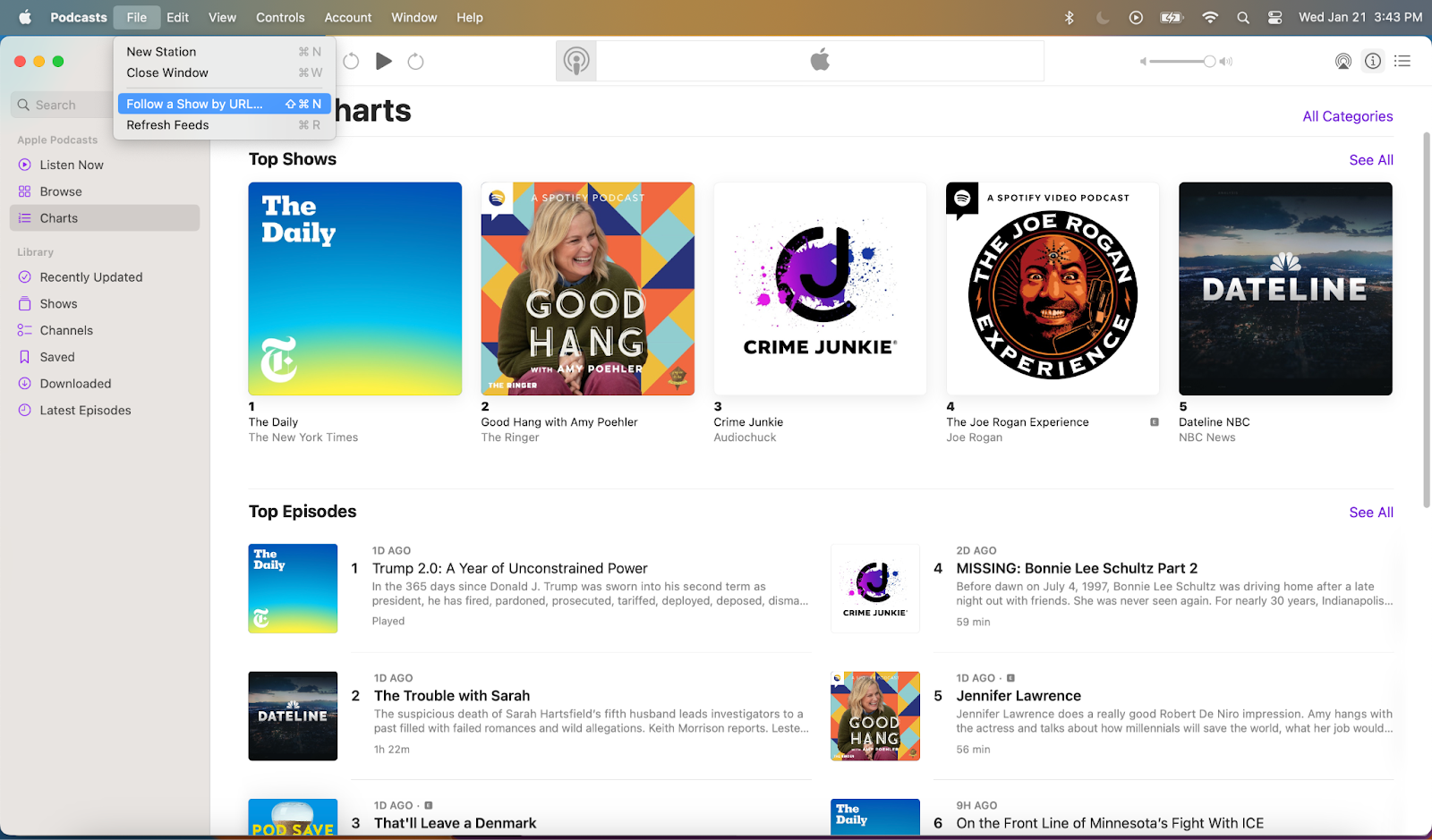Click the menu bar date and time
Image resolution: width=1432 pixels, height=840 pixels.
click(x=1360, y=17)
